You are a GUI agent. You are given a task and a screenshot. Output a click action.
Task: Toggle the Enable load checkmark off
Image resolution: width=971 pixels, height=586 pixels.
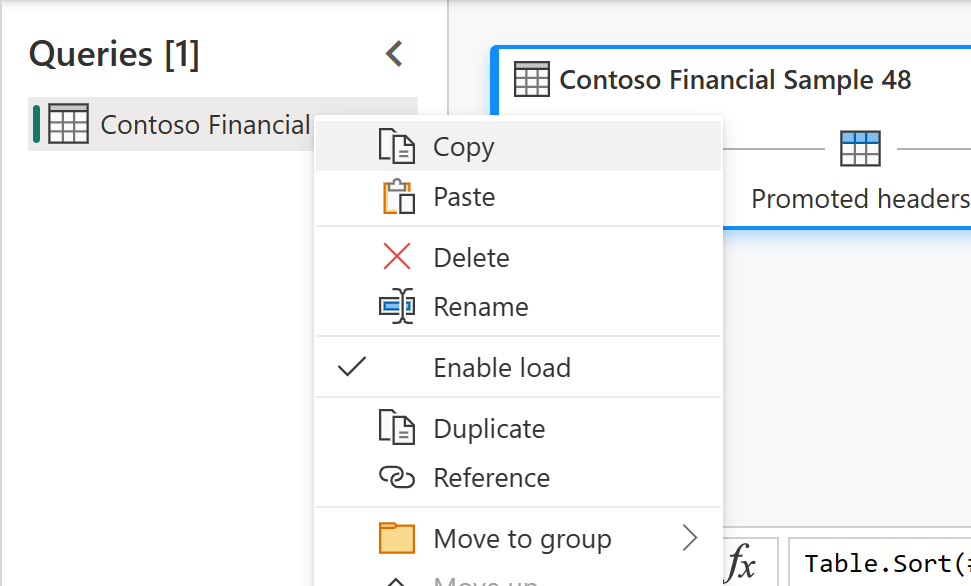pos(351,367)
